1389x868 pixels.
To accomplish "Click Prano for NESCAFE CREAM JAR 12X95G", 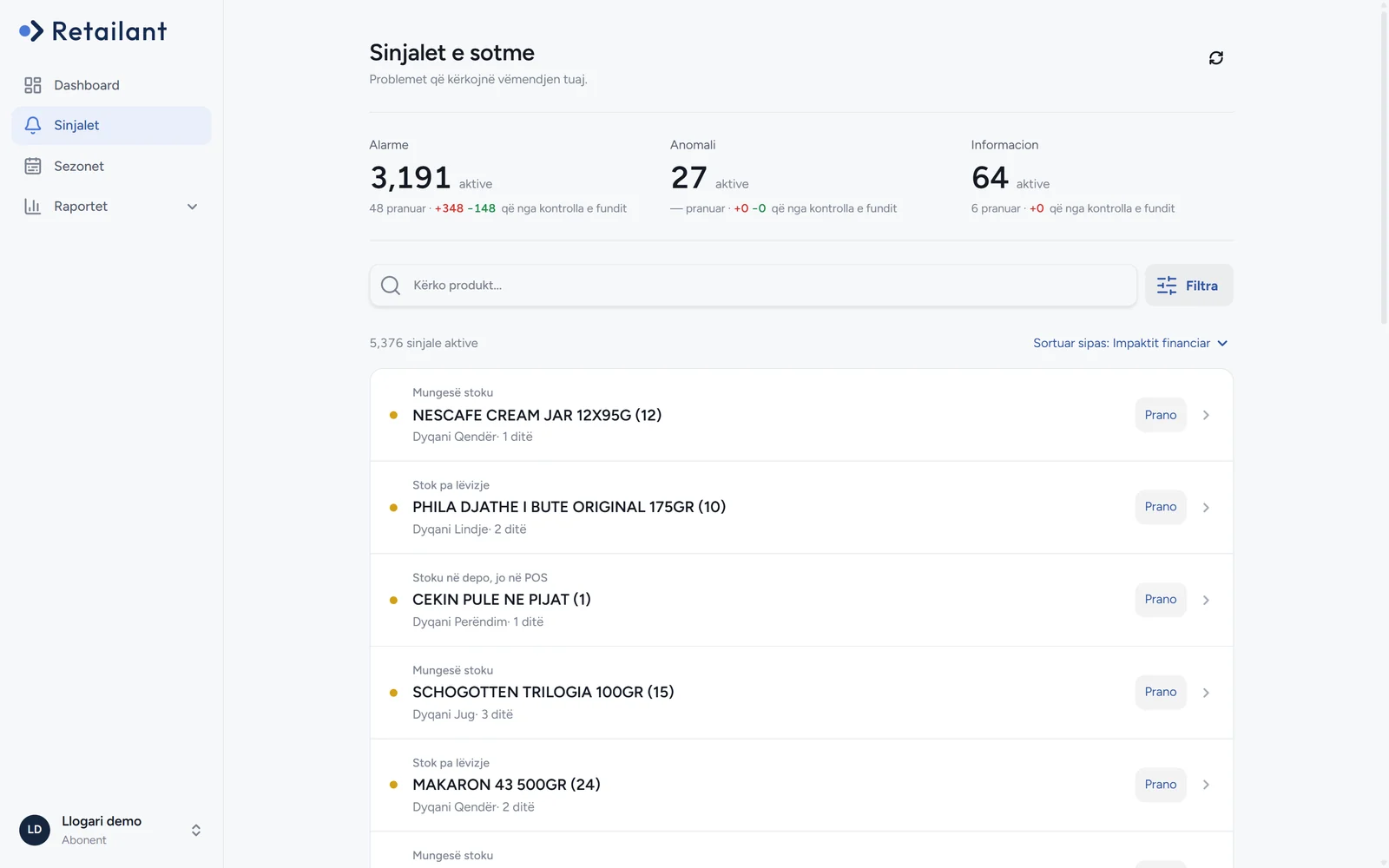I will click(x=1161, y=415).
